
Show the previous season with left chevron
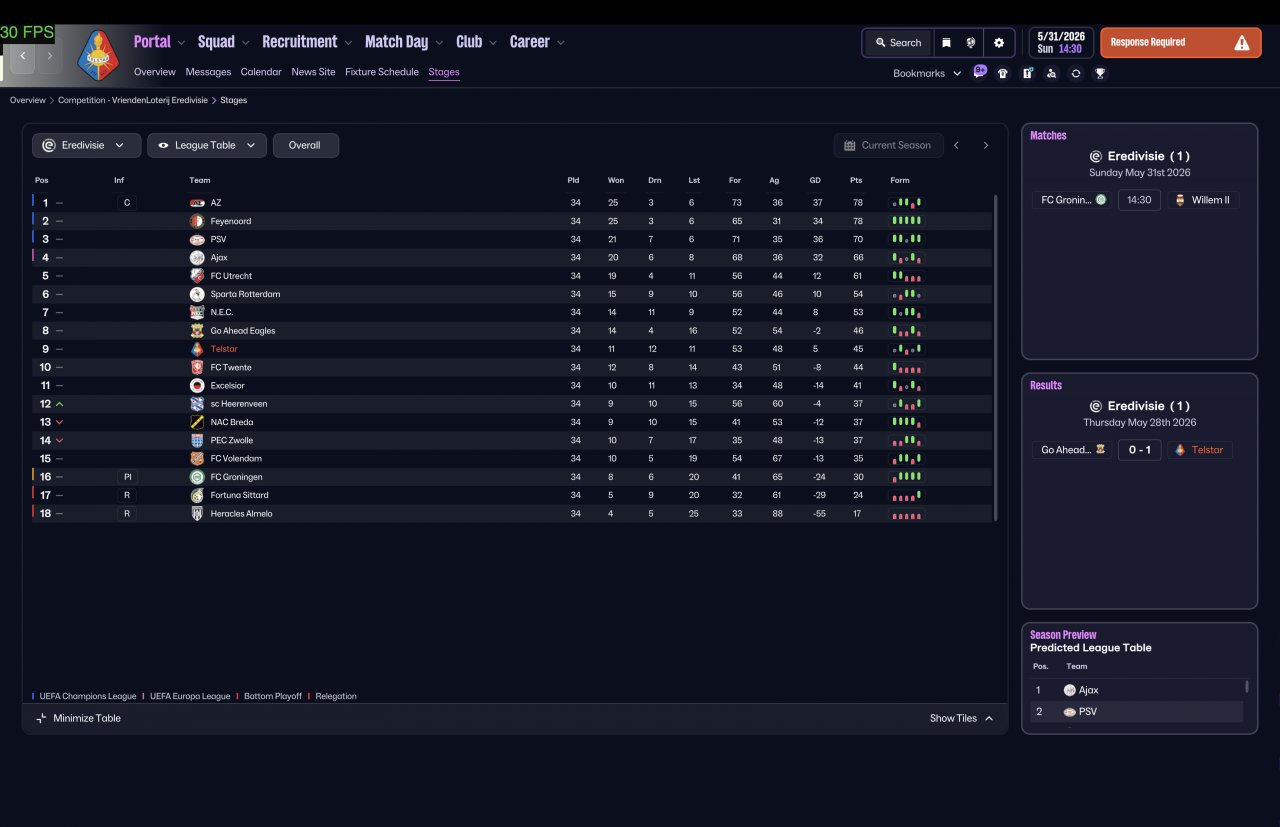(956, 145)
